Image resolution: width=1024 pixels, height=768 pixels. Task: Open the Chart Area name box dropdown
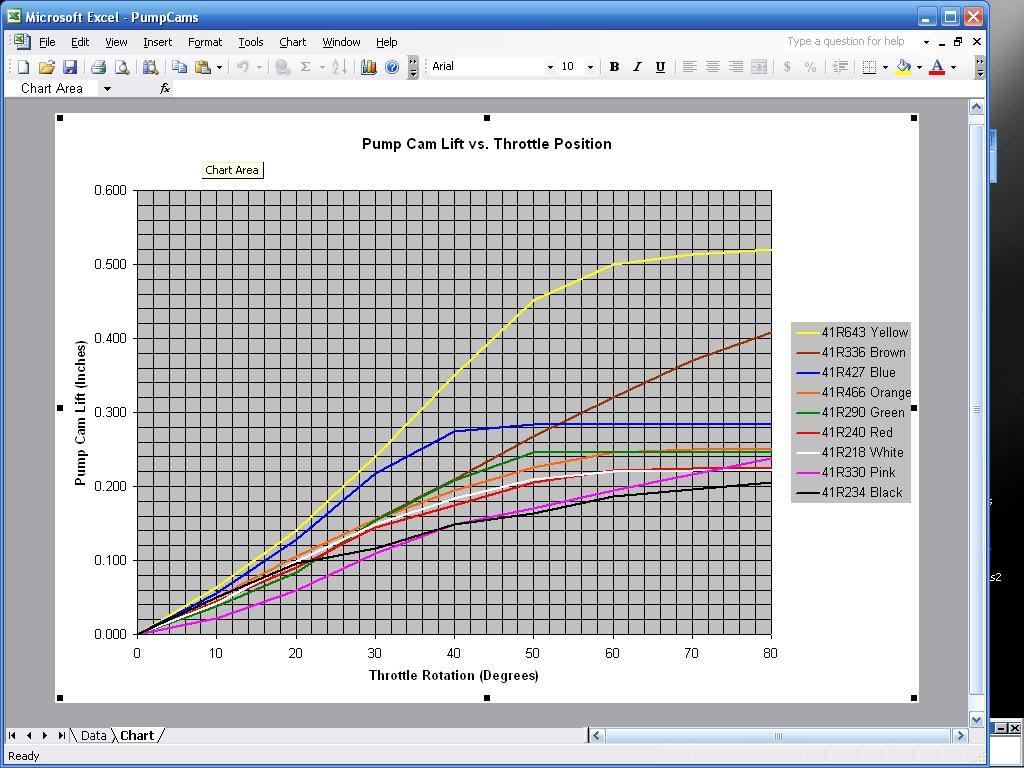click(x=107, y=88)
